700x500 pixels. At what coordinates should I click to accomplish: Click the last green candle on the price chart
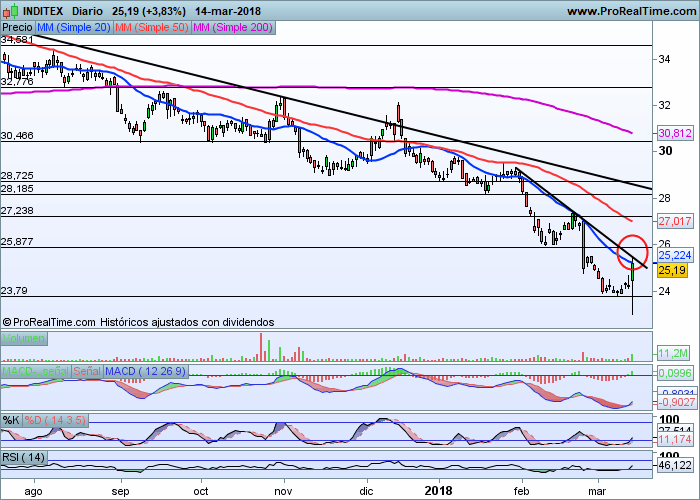point(633,272)
